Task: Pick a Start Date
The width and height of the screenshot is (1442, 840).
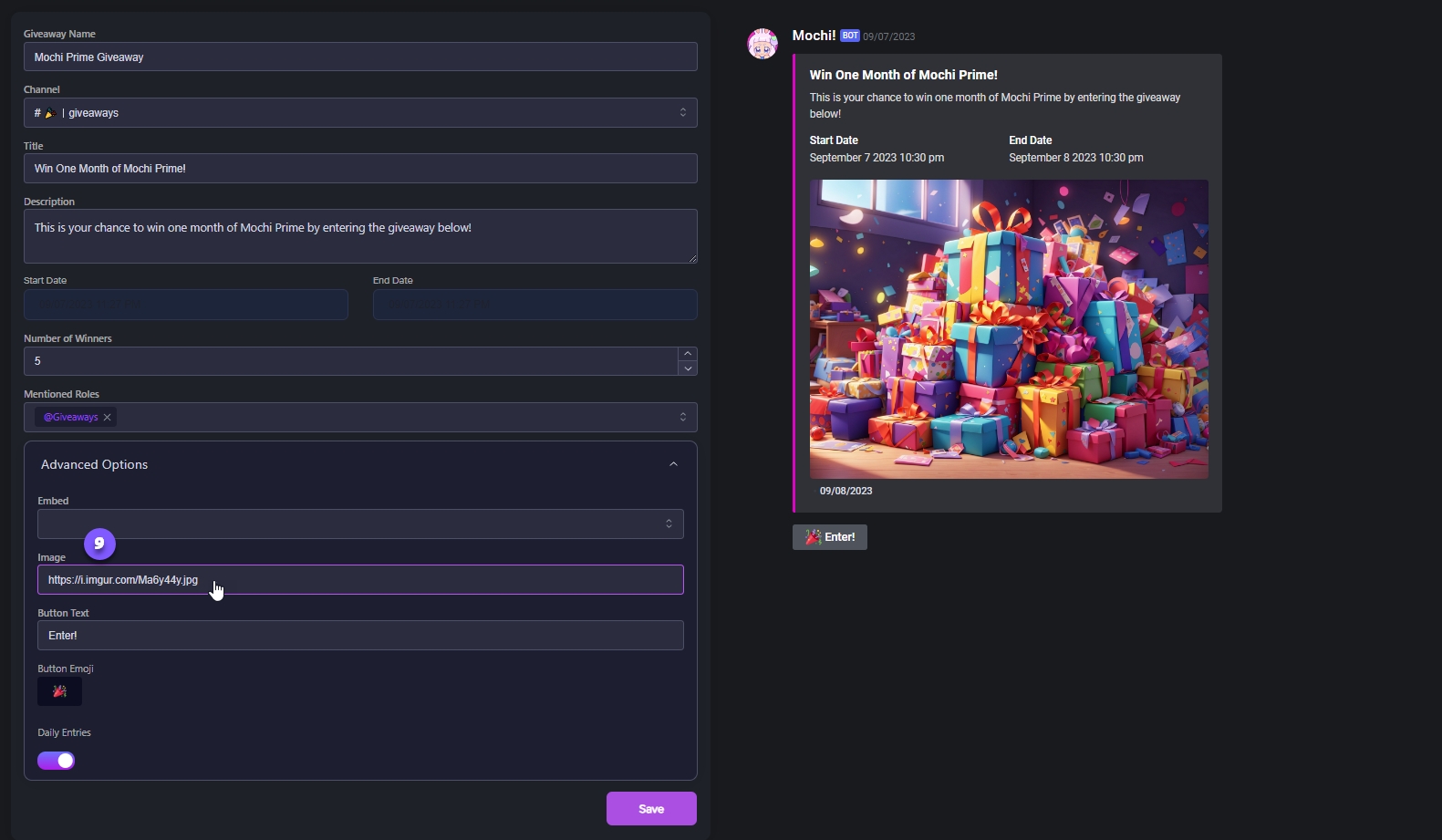Action: click(x=186, y=305)
